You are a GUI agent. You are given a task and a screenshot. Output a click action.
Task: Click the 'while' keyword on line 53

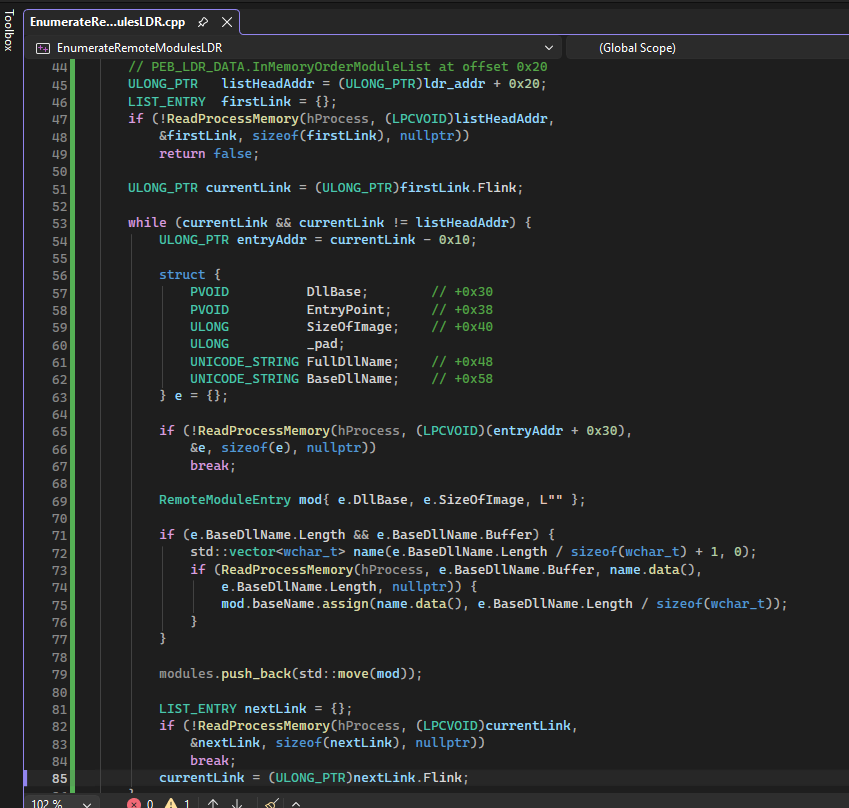pyautogui.click(x=147, y=223)
